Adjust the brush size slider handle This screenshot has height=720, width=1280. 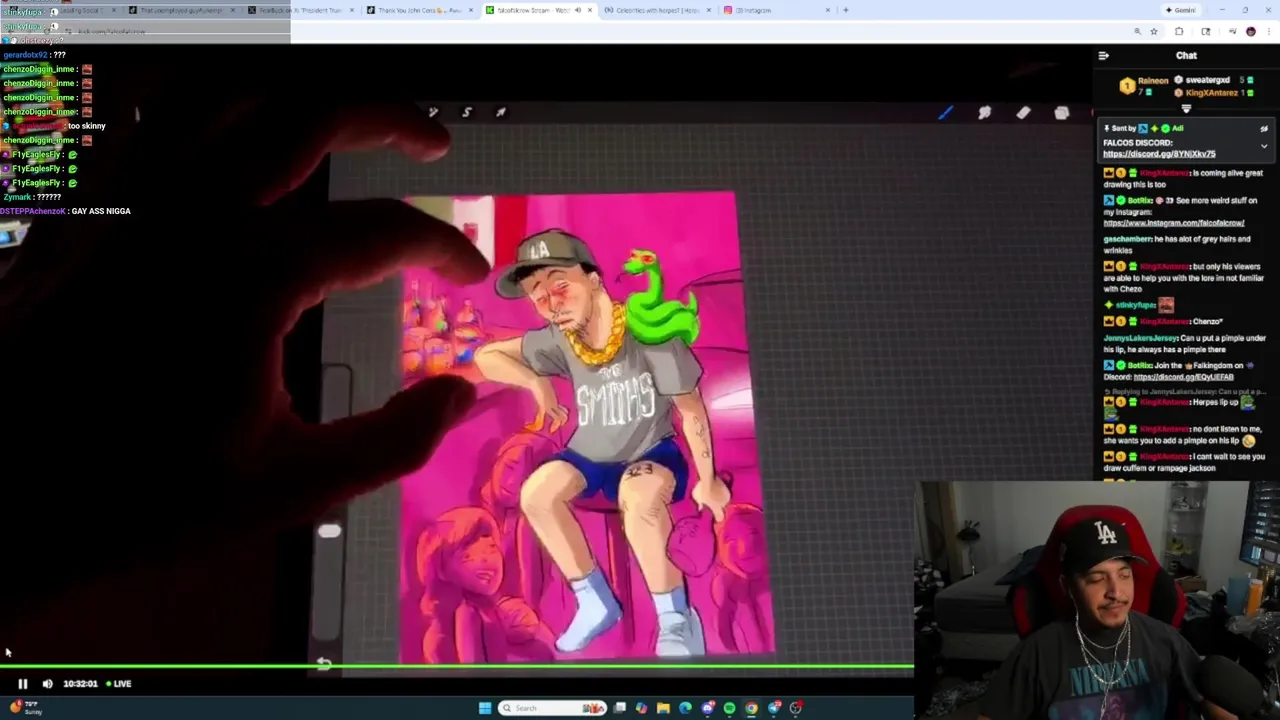coord(329,532)
